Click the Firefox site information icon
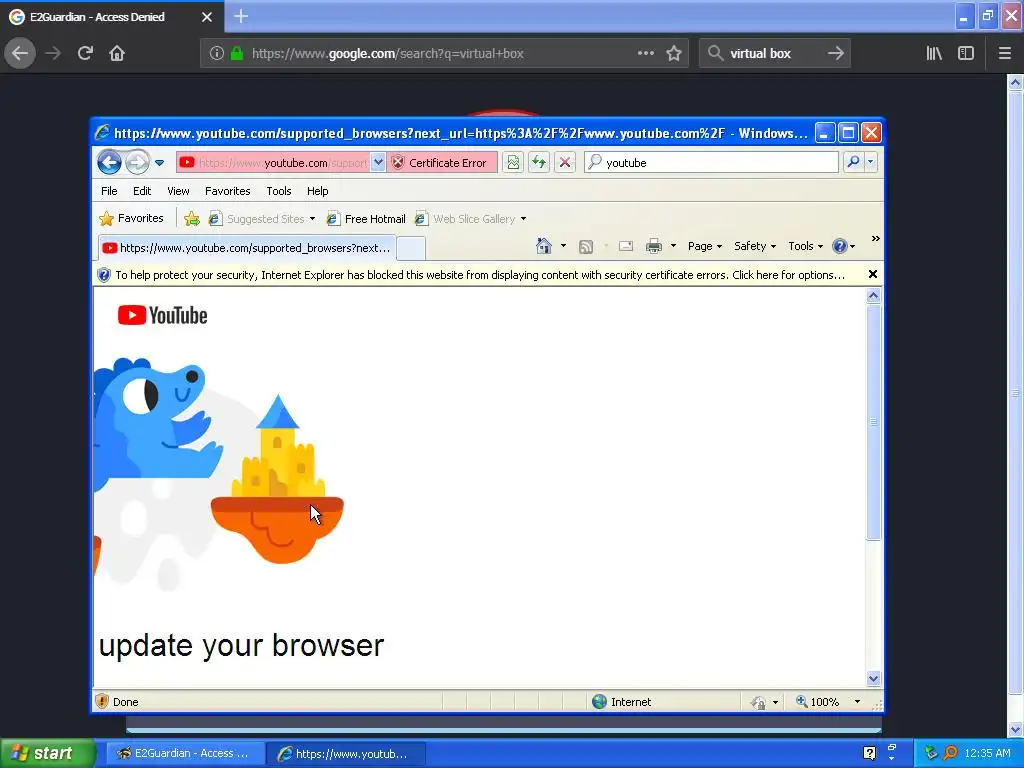Viewport: 1024px width, 768px height. (x=217, y=54)
